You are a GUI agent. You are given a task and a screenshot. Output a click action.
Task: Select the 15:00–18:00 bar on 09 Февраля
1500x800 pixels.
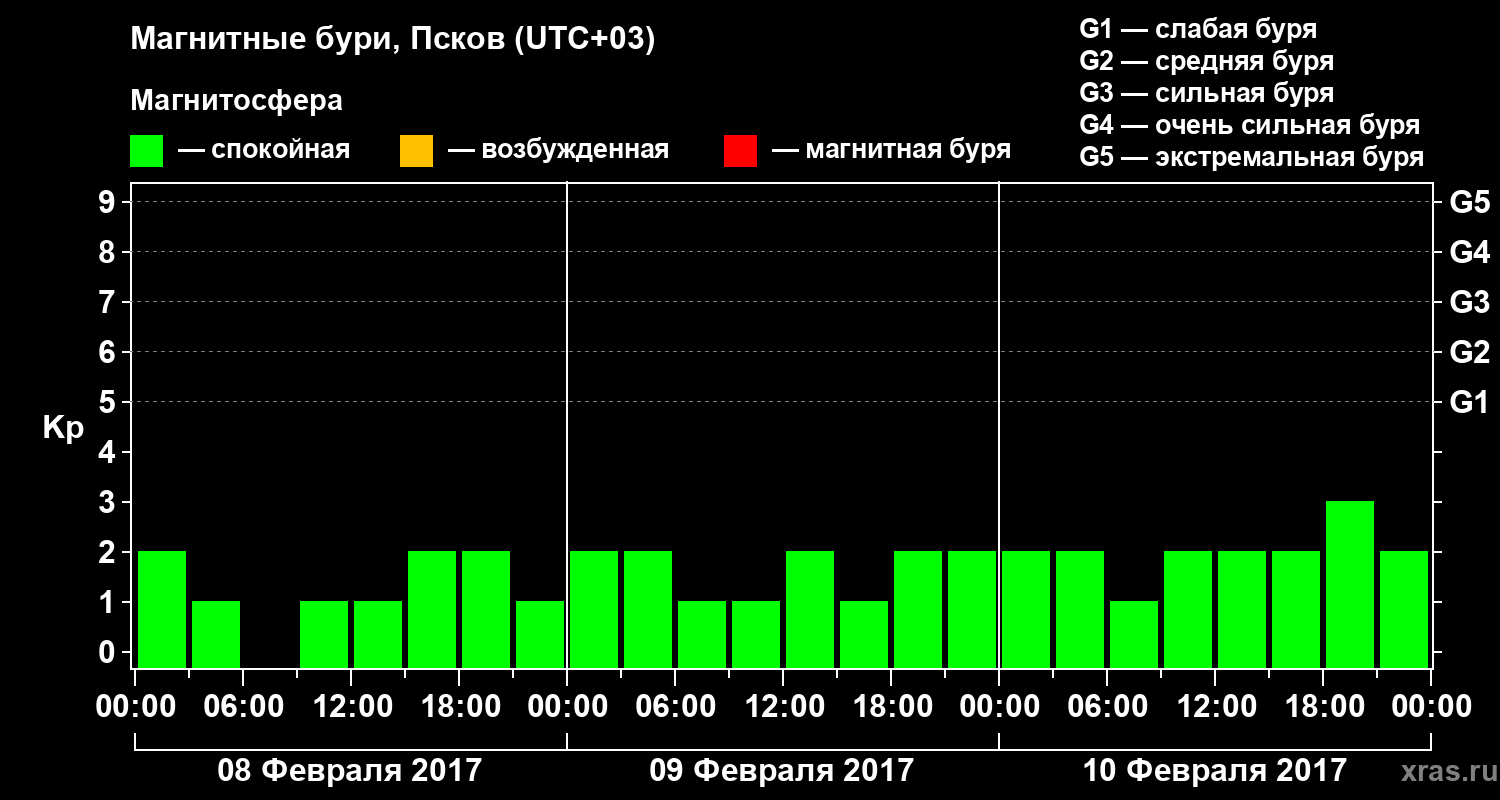pyautogui.click(x=864, y=634)
